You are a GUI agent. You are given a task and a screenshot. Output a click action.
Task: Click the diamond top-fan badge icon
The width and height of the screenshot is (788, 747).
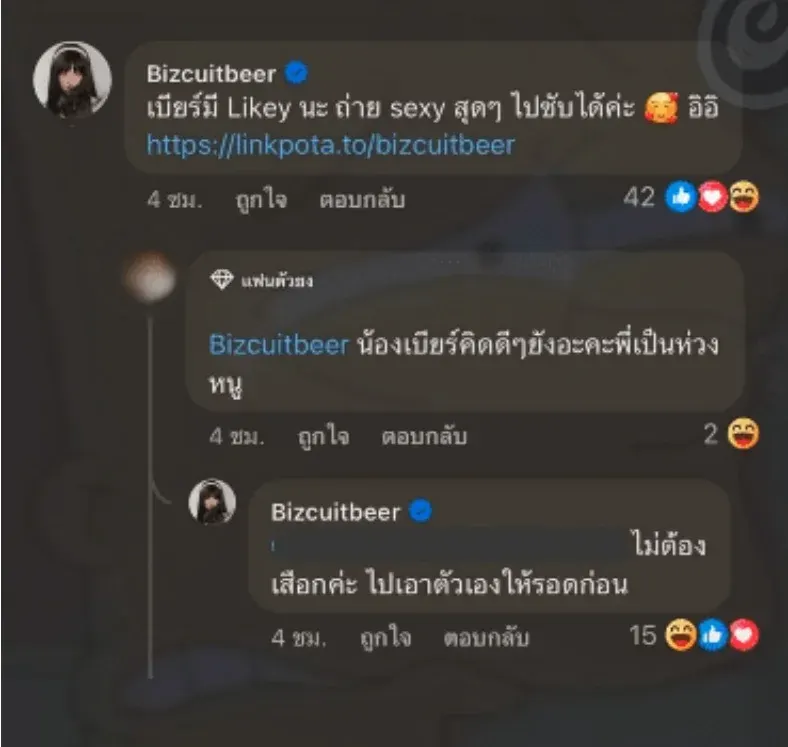(x=222, y=279)
